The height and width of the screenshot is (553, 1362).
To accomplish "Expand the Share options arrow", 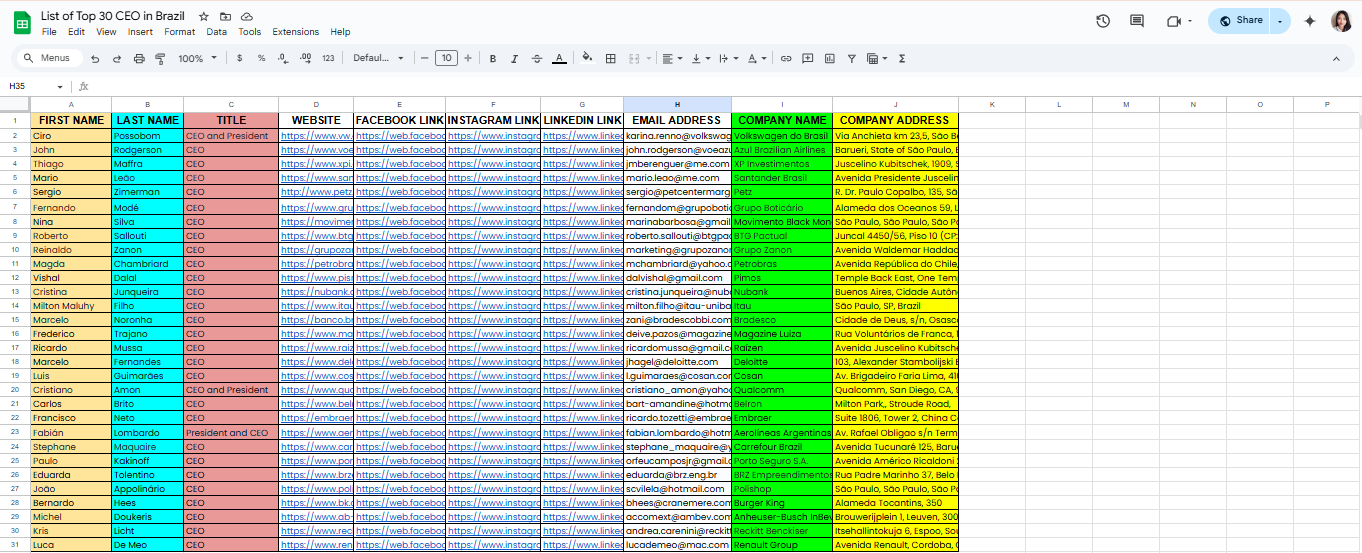I will tap(1280, 21).
